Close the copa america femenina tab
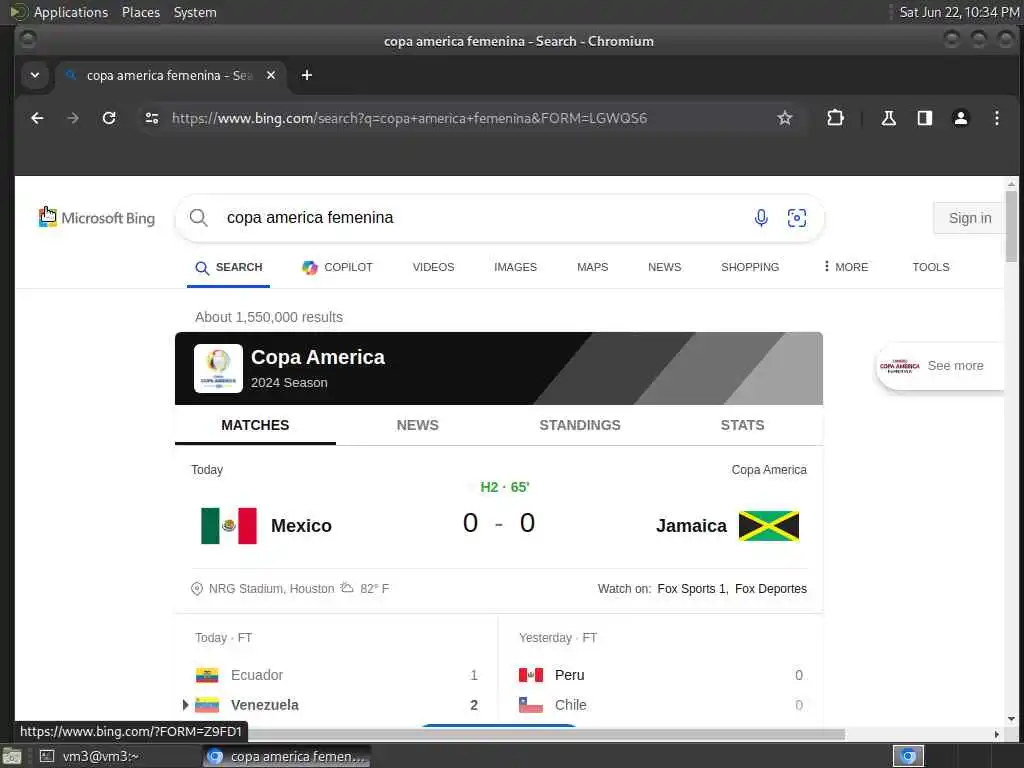 [x=271, y=75]
